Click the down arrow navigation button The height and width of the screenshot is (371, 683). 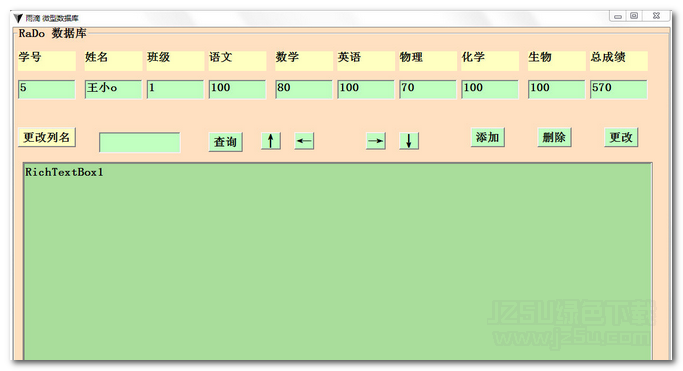pyautogui.click(x=409, y=141)
